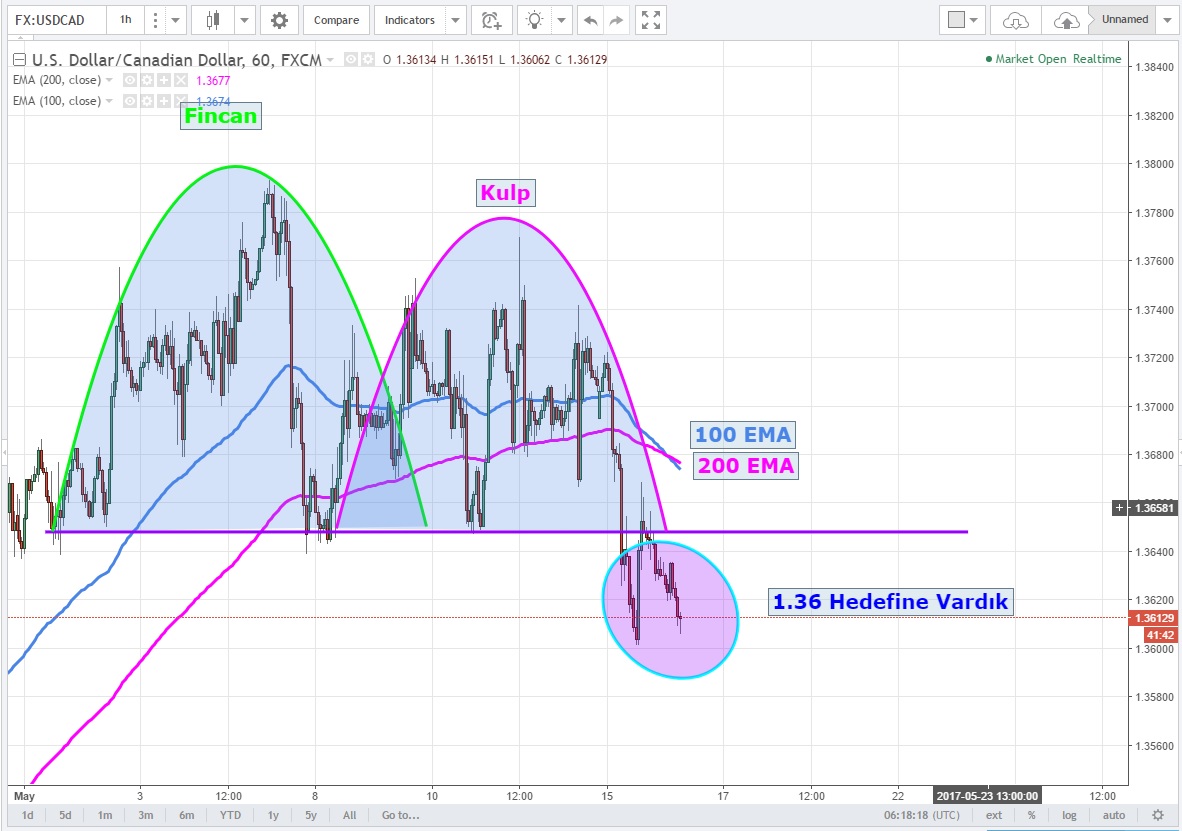Enter fullscreen mode

tap(651, 20)
